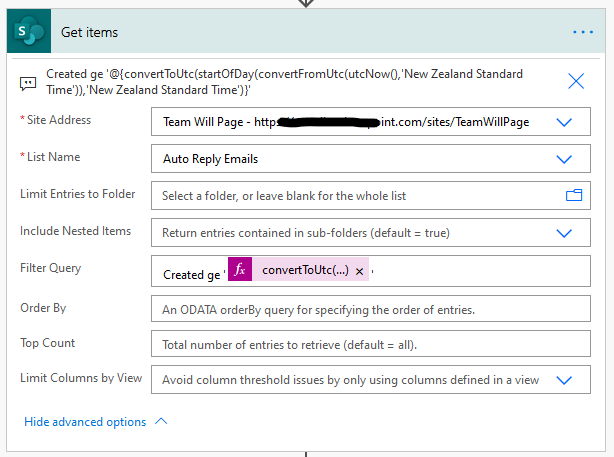
Task: Dismiss the comment with the X icon
Action: (576, 82)
